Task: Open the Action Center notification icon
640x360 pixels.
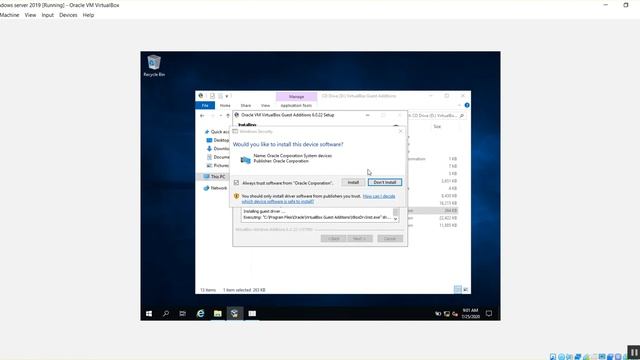Action: coord(489,313)
